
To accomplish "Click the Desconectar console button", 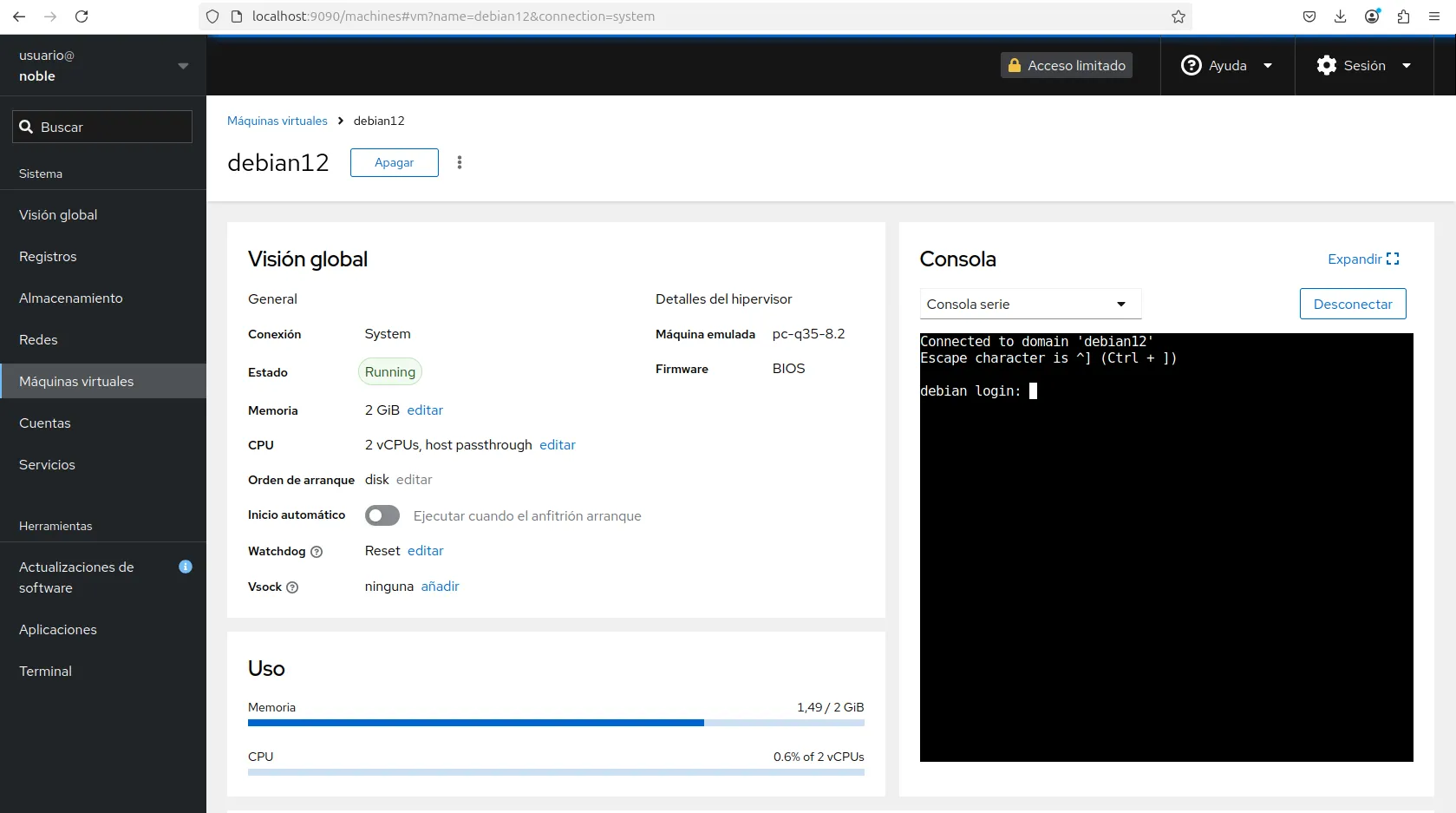I will click(1352, 305).
